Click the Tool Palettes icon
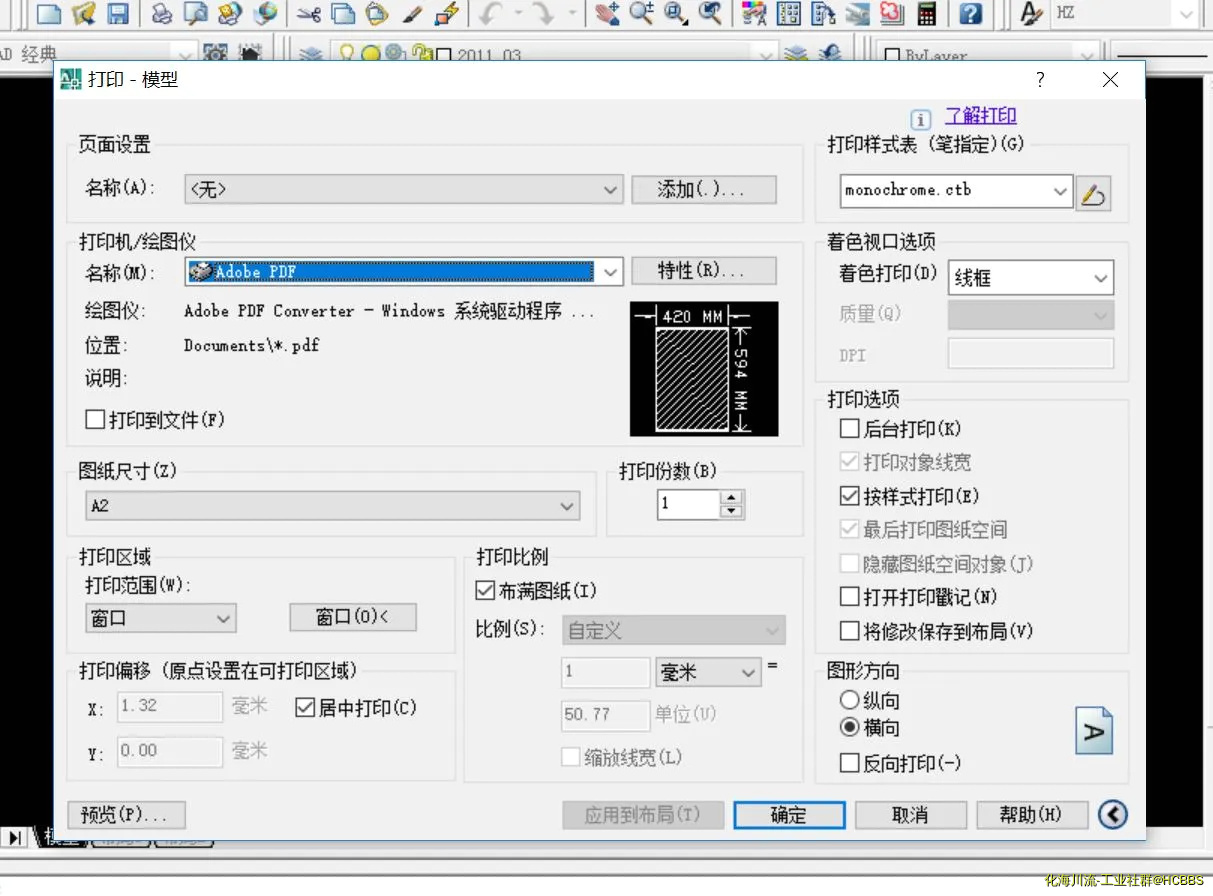1213x896 pixels. [x=823, y=14]
